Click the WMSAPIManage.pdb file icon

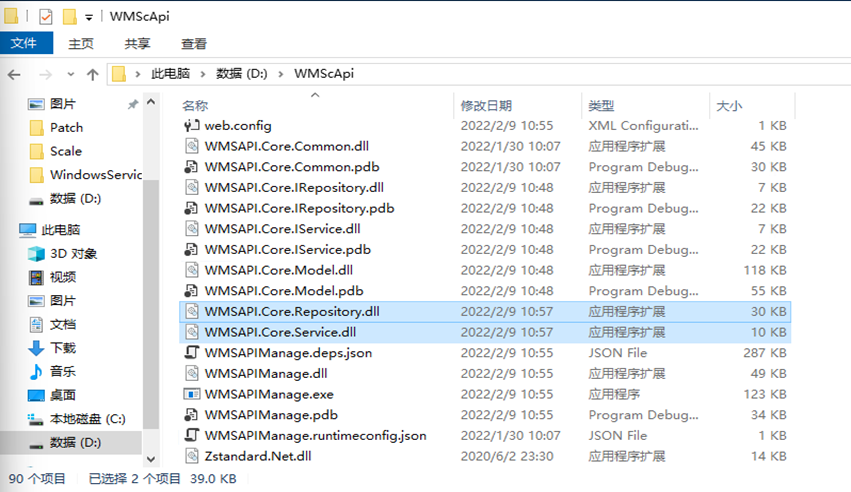[x=192, y=415]
